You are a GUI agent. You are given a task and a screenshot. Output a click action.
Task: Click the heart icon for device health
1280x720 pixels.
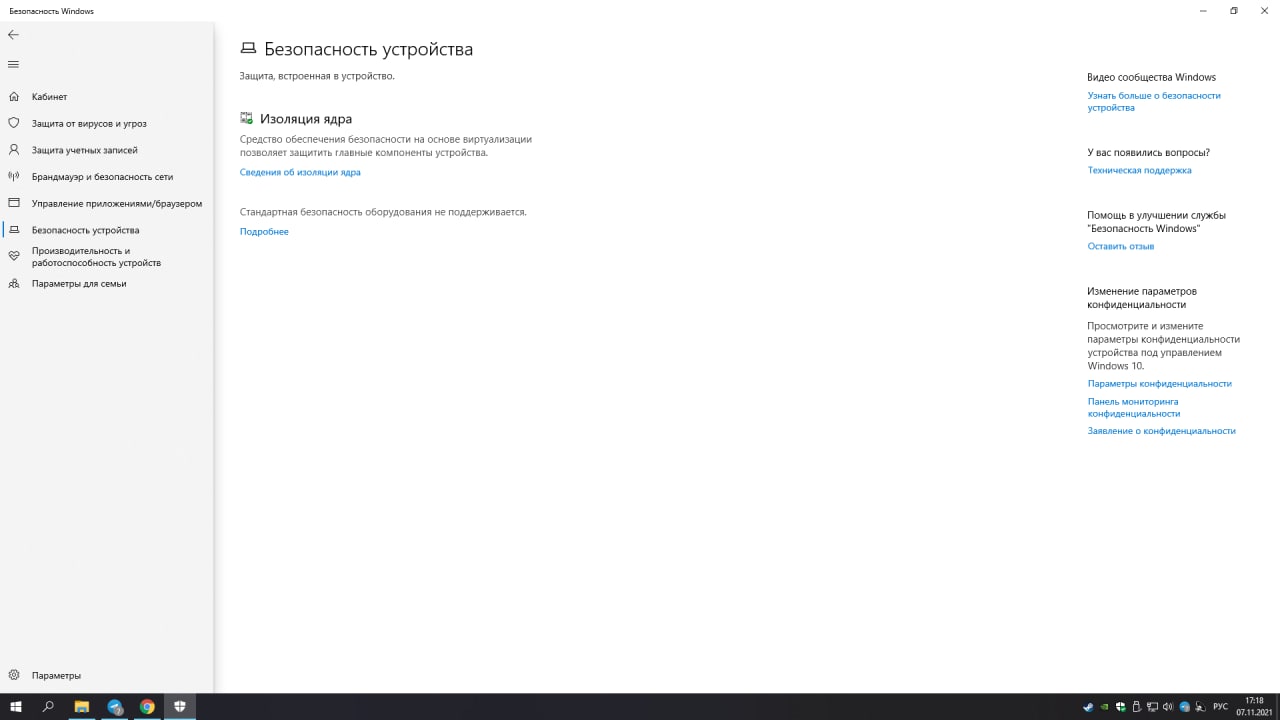coord(14,257)
